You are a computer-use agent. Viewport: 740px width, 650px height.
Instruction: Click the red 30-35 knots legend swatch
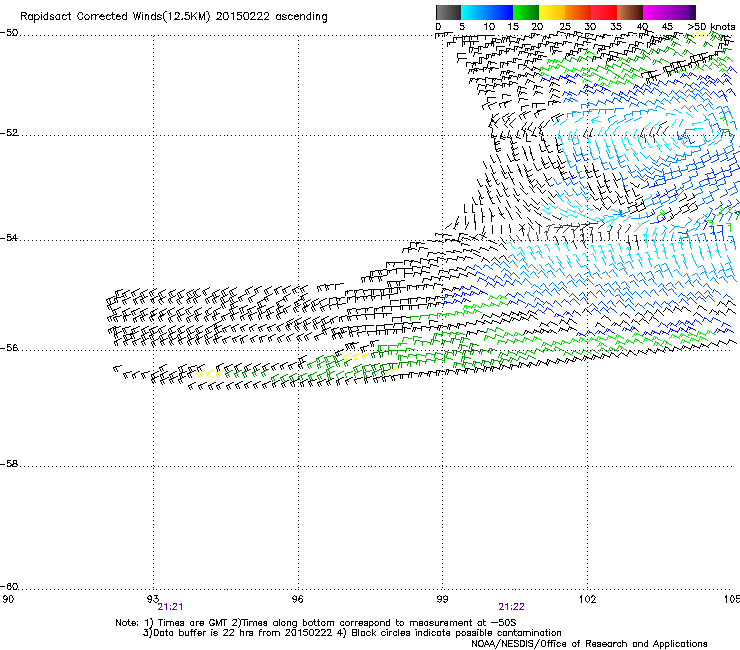pos(604,12)
